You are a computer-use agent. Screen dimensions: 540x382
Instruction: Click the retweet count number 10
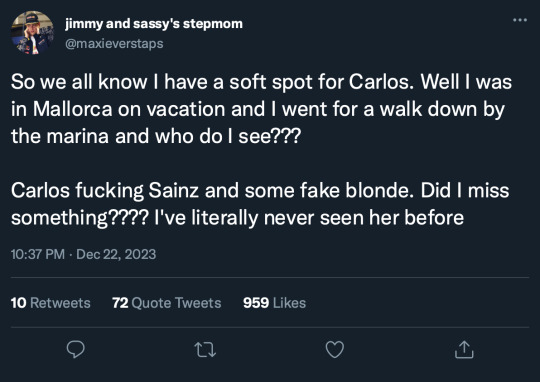(19, 303)
